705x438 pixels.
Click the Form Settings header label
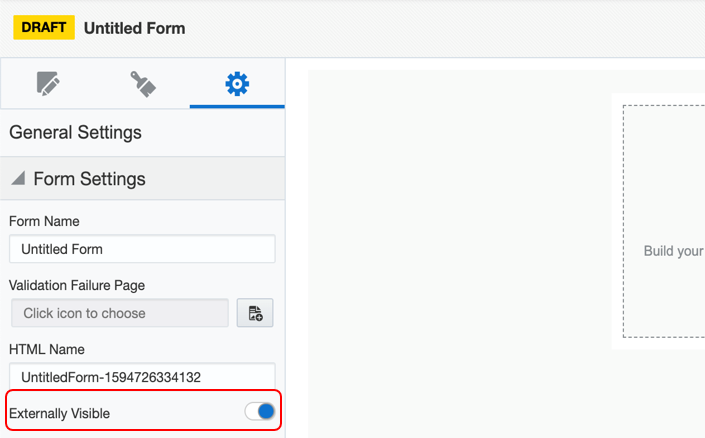(89, 179)
